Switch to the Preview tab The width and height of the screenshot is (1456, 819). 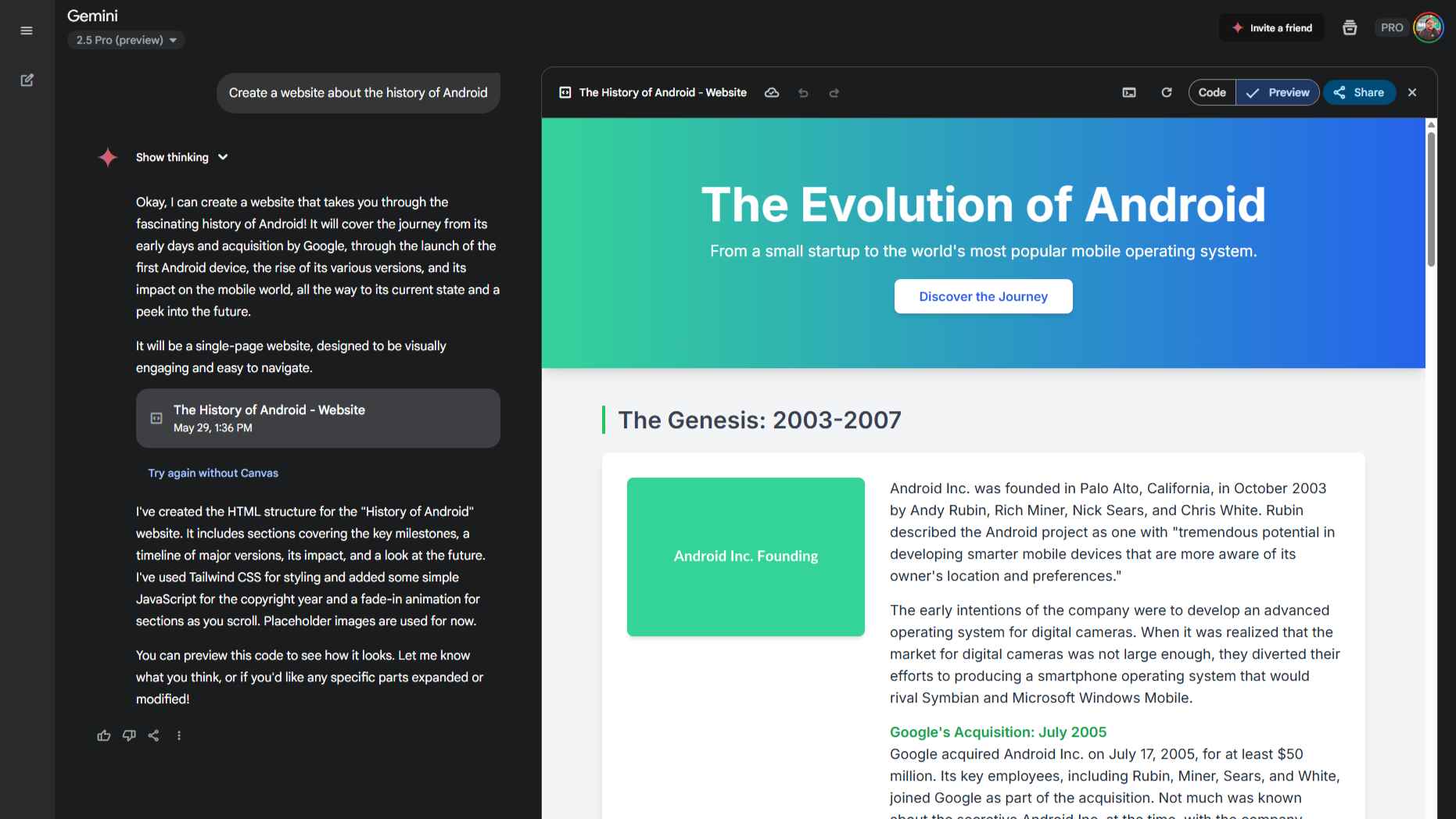[1278, 92]
